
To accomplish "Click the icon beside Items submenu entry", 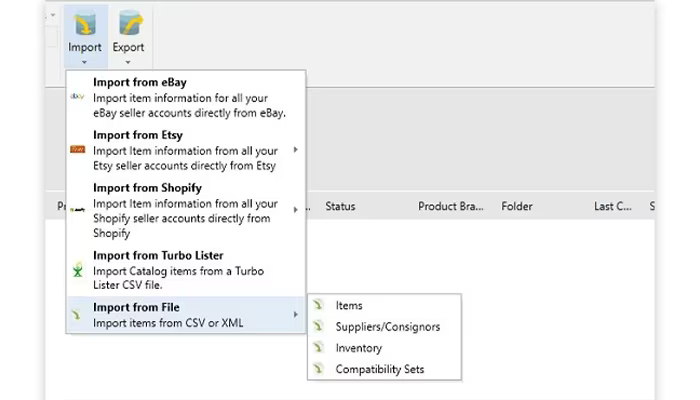I will tap(318, 305).
